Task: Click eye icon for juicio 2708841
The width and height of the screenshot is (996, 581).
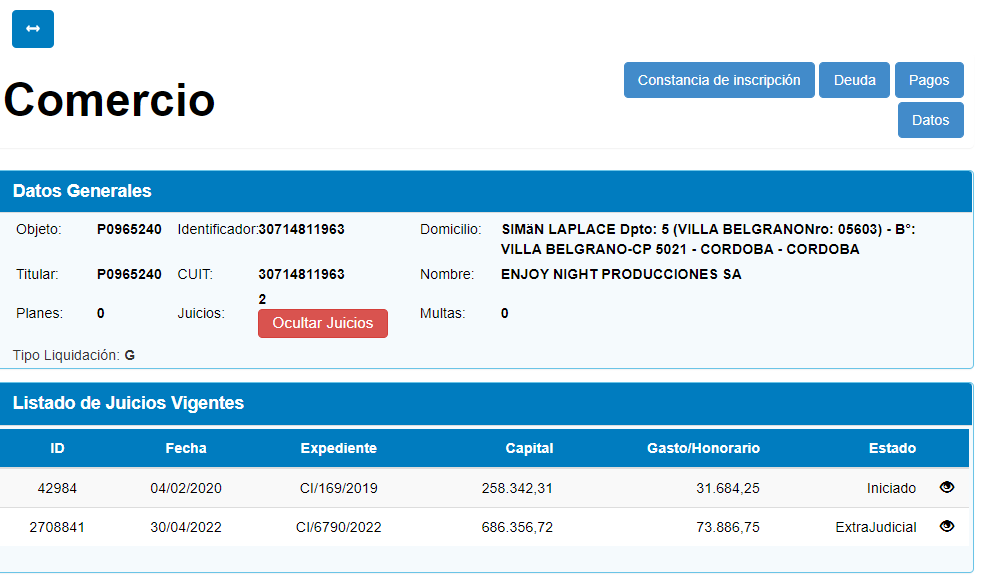Action: click(947, 527)
